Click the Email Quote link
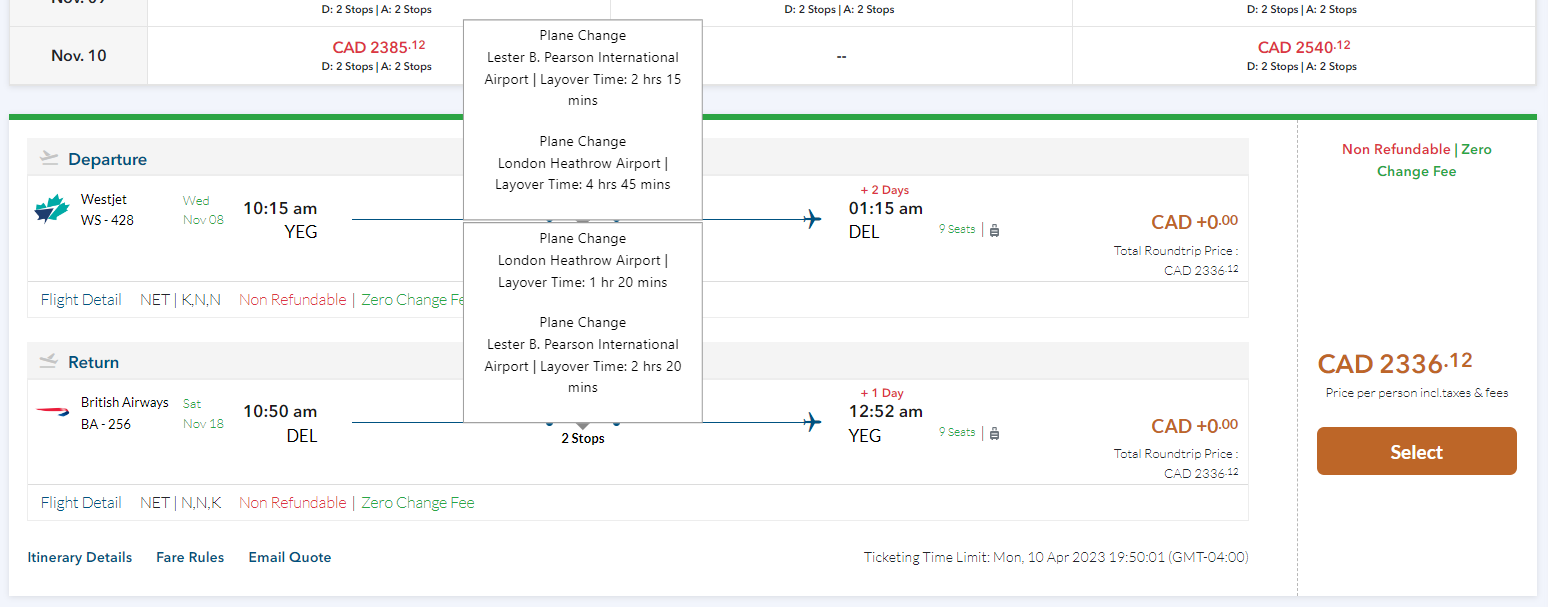 [x=289, y=558]
